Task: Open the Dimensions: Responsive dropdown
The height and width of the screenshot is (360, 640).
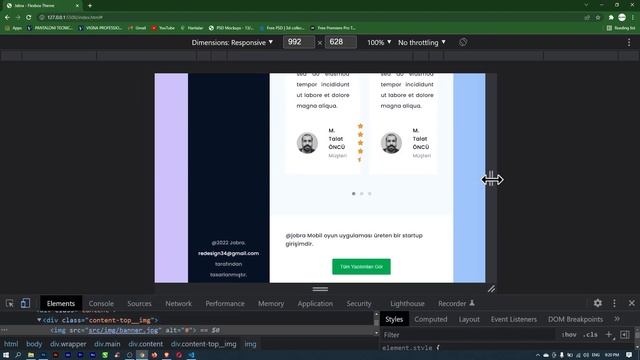Action: coord(232,42)
